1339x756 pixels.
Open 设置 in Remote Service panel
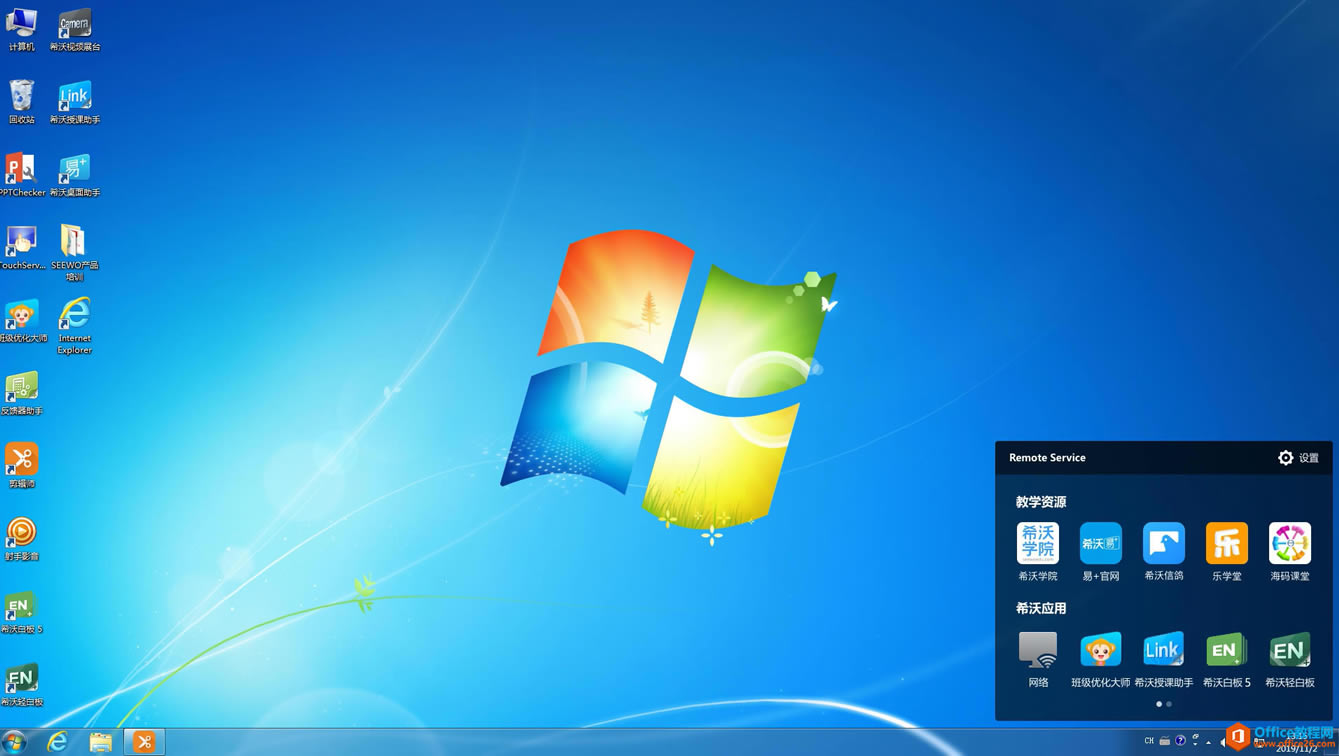tap(1298, 458)
